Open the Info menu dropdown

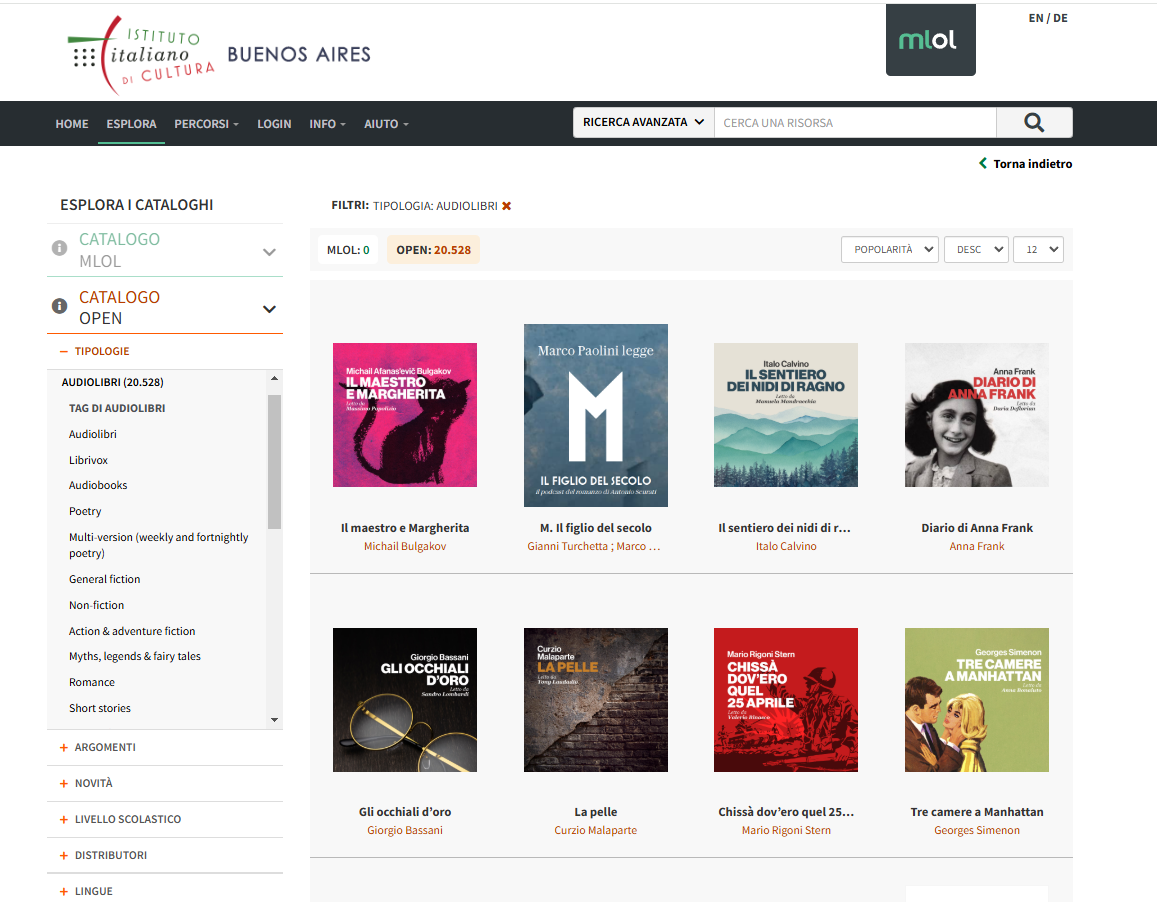point(328,124)
